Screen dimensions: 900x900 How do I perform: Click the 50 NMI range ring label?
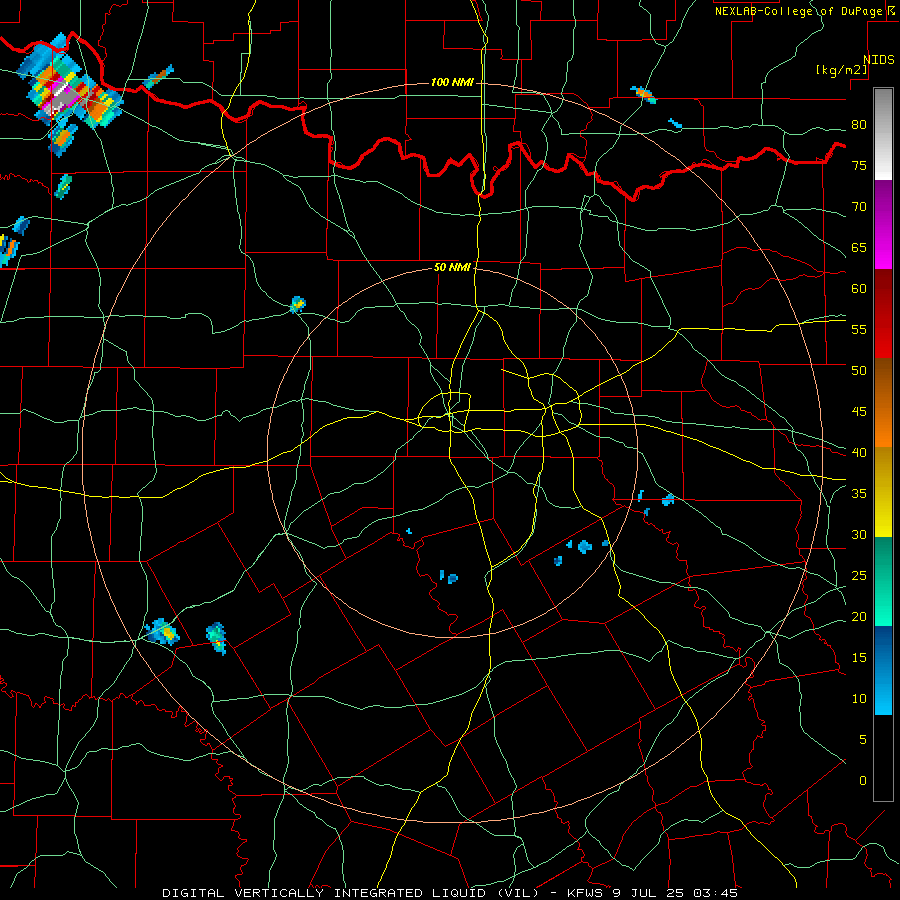pyautogui.click(x=452, y=267)
